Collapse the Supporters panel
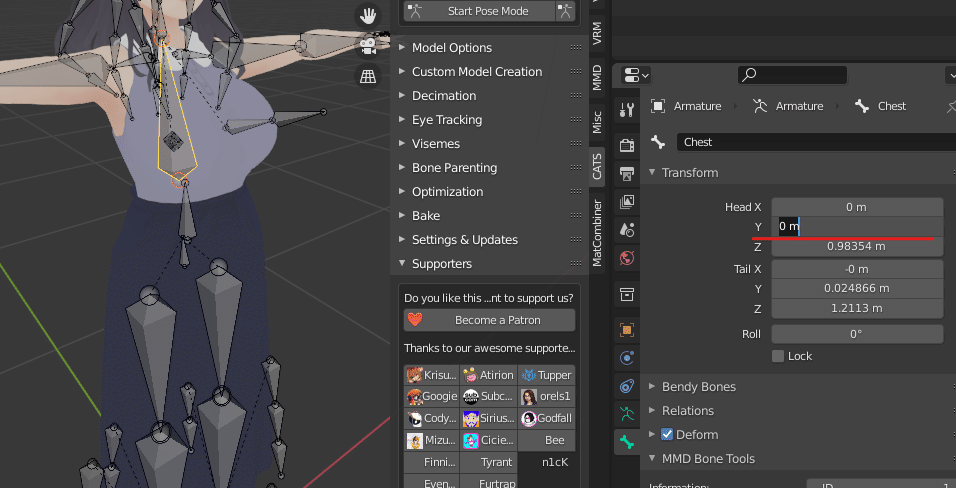The image size is (956, 488). pos(402,264)
